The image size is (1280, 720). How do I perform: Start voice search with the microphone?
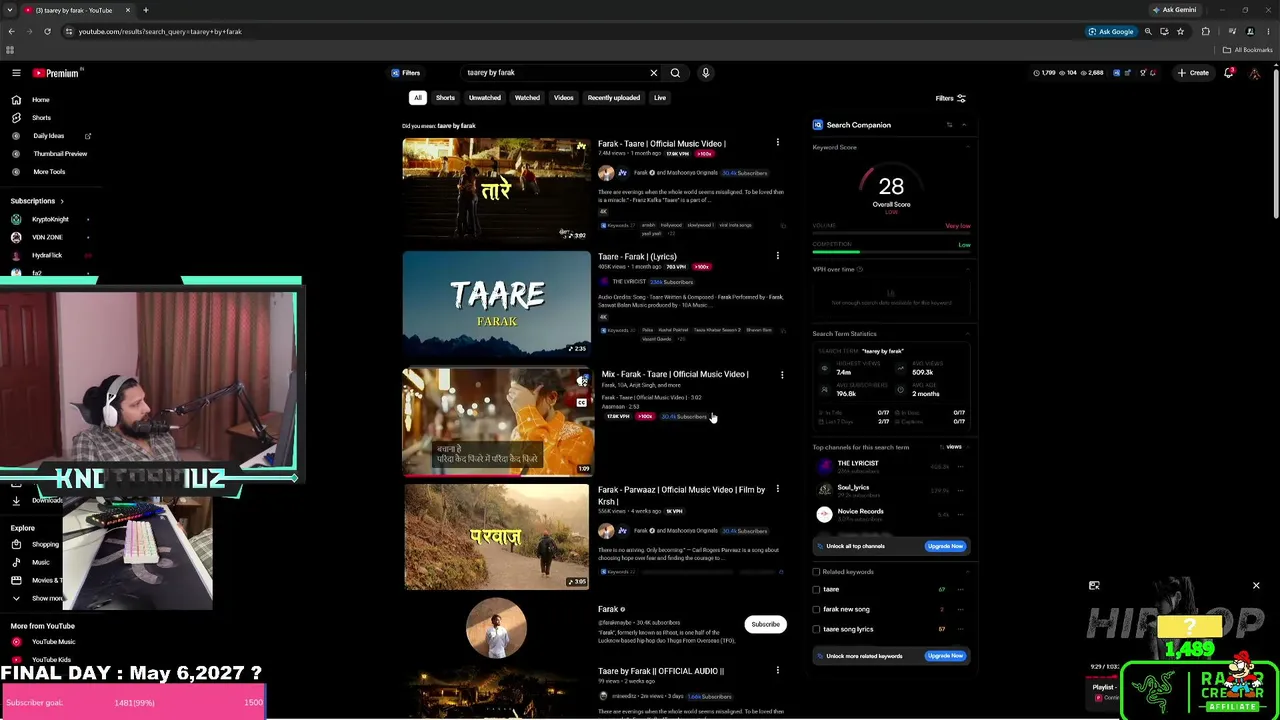tap(705, 73)
